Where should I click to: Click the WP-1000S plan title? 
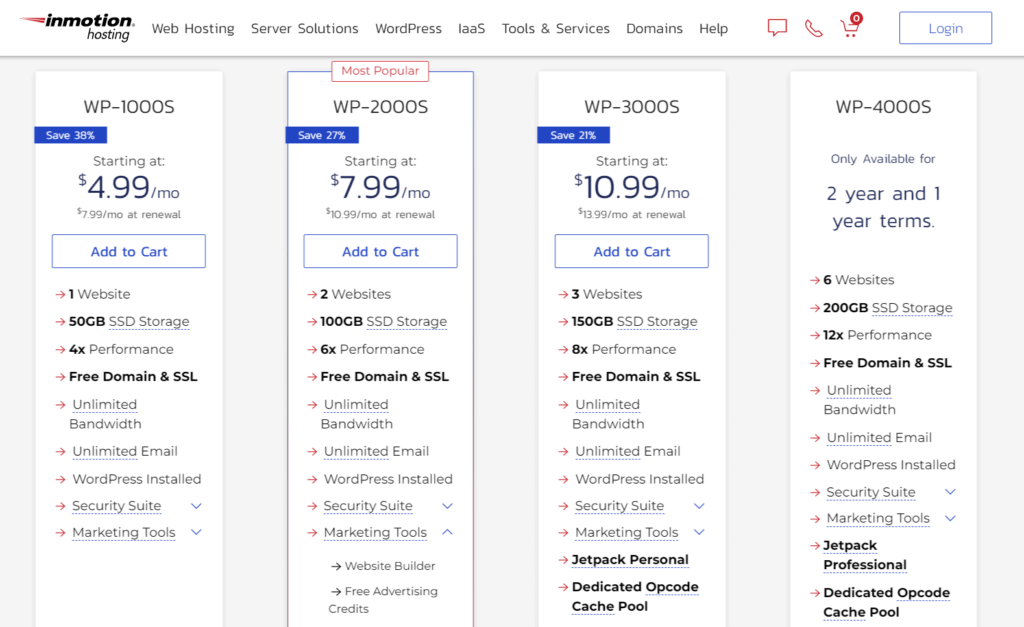[x=129, y=106]
